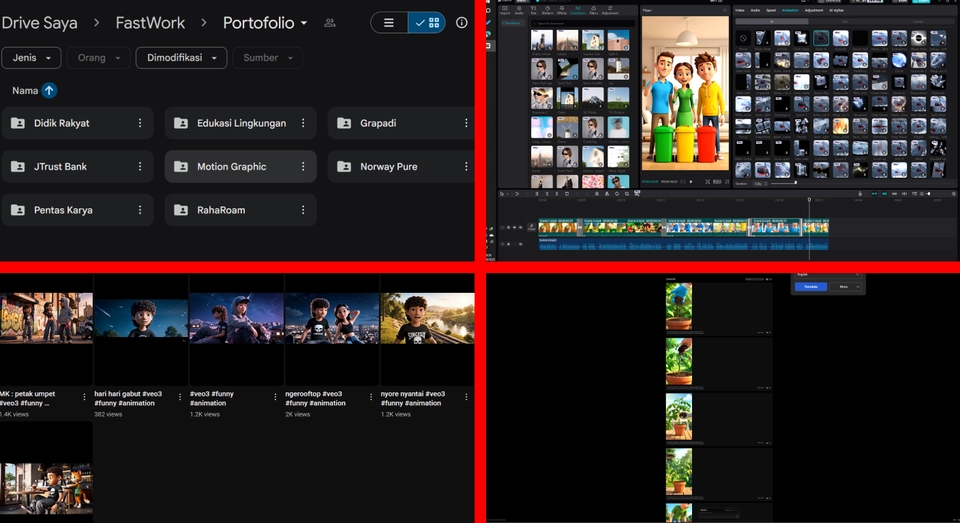Image resolution: width=960 pixels, height=523 pixels.
Task: Open more options for Didik Rakyat folder
Action: point(140,123)
